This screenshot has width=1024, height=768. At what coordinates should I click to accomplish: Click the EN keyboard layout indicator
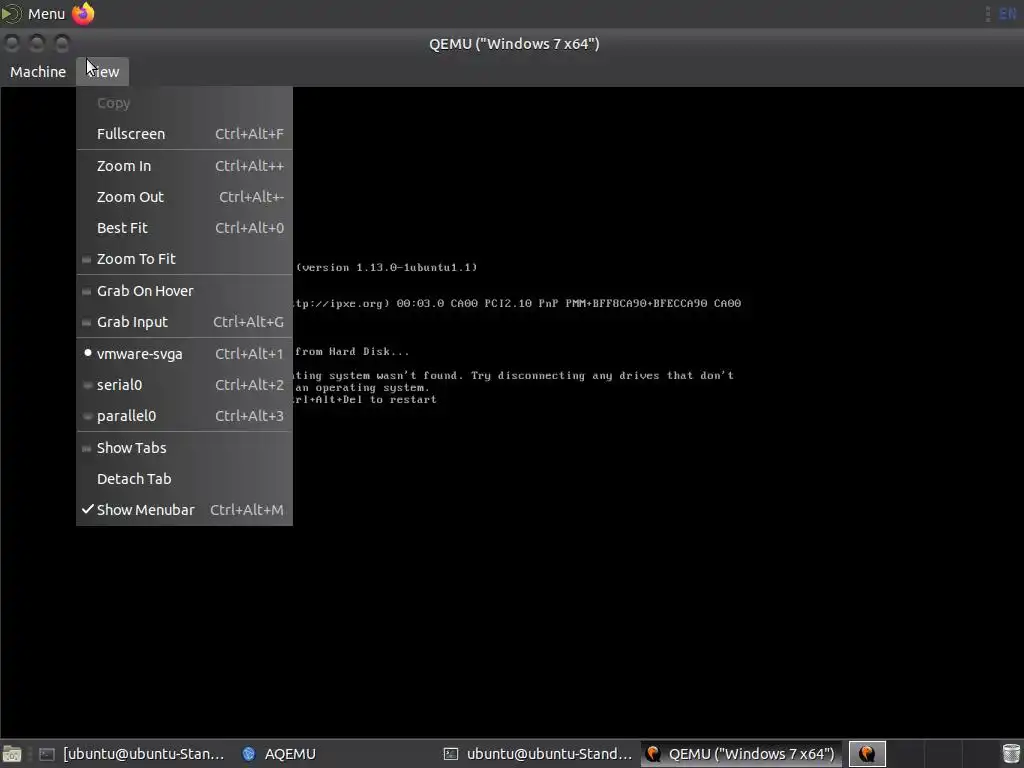pos(1008,14)
